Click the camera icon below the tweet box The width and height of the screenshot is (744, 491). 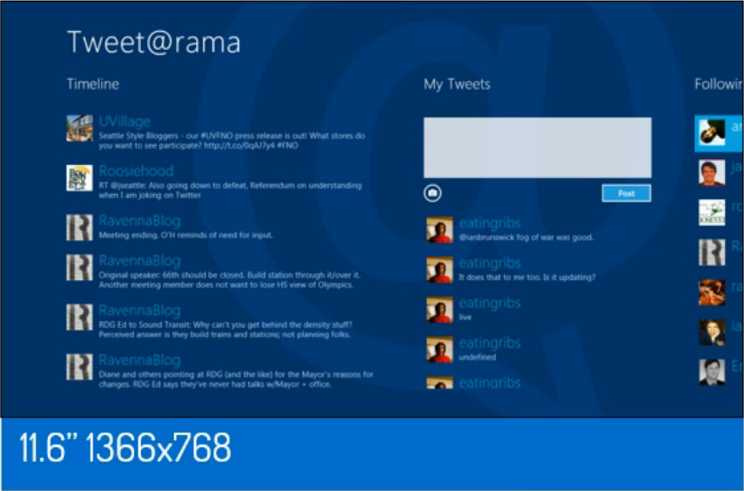(432, 193)
